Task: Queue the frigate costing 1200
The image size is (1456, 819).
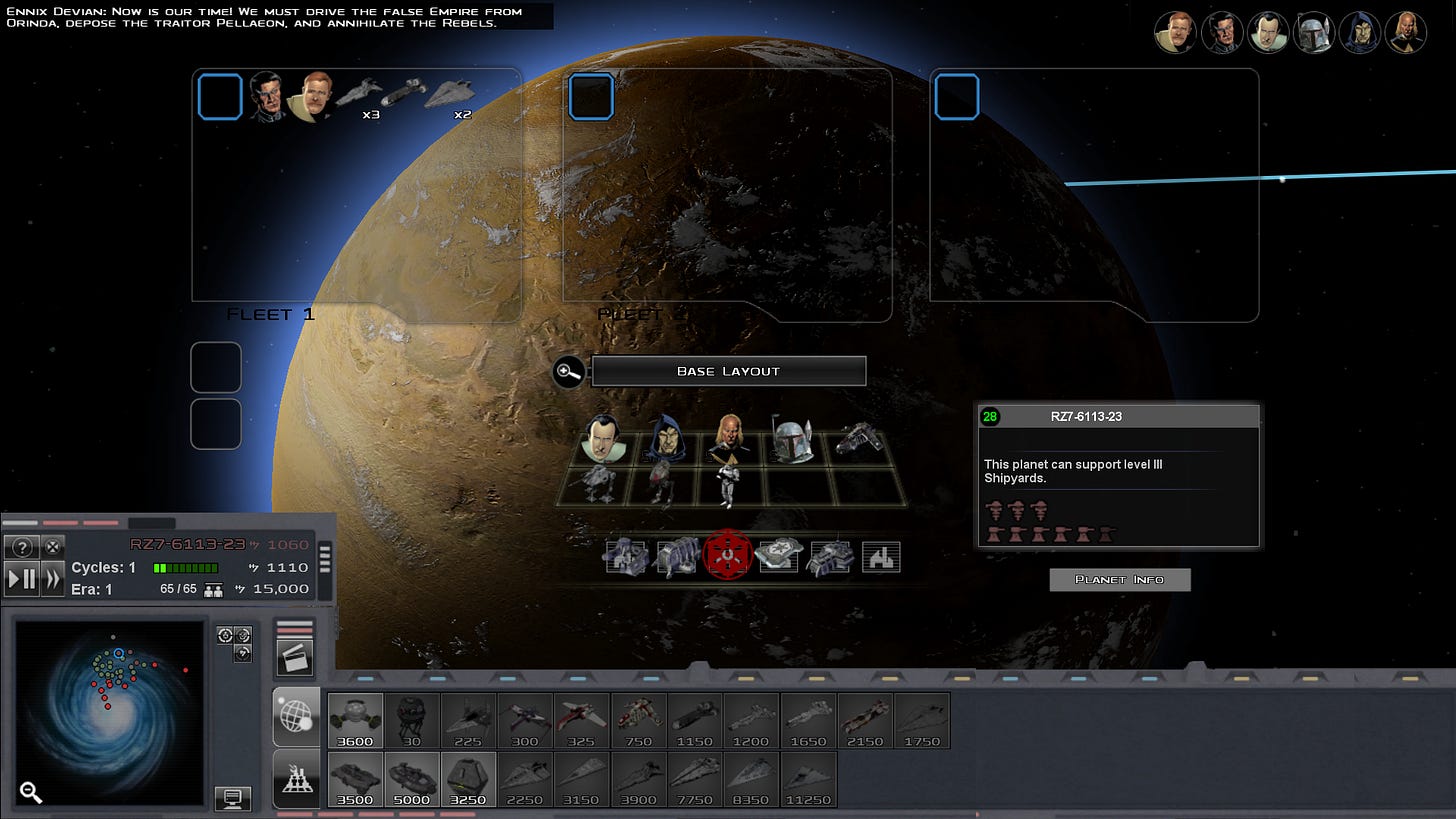Action: pyautogui.click(x=751, y=721)
